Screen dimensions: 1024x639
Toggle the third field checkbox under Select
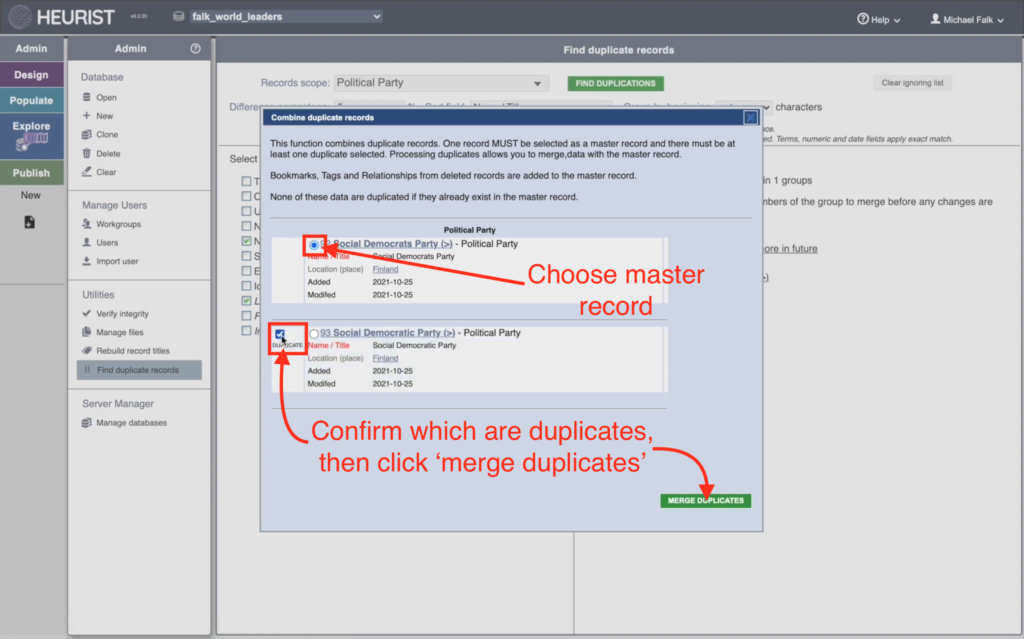[246, 211]
